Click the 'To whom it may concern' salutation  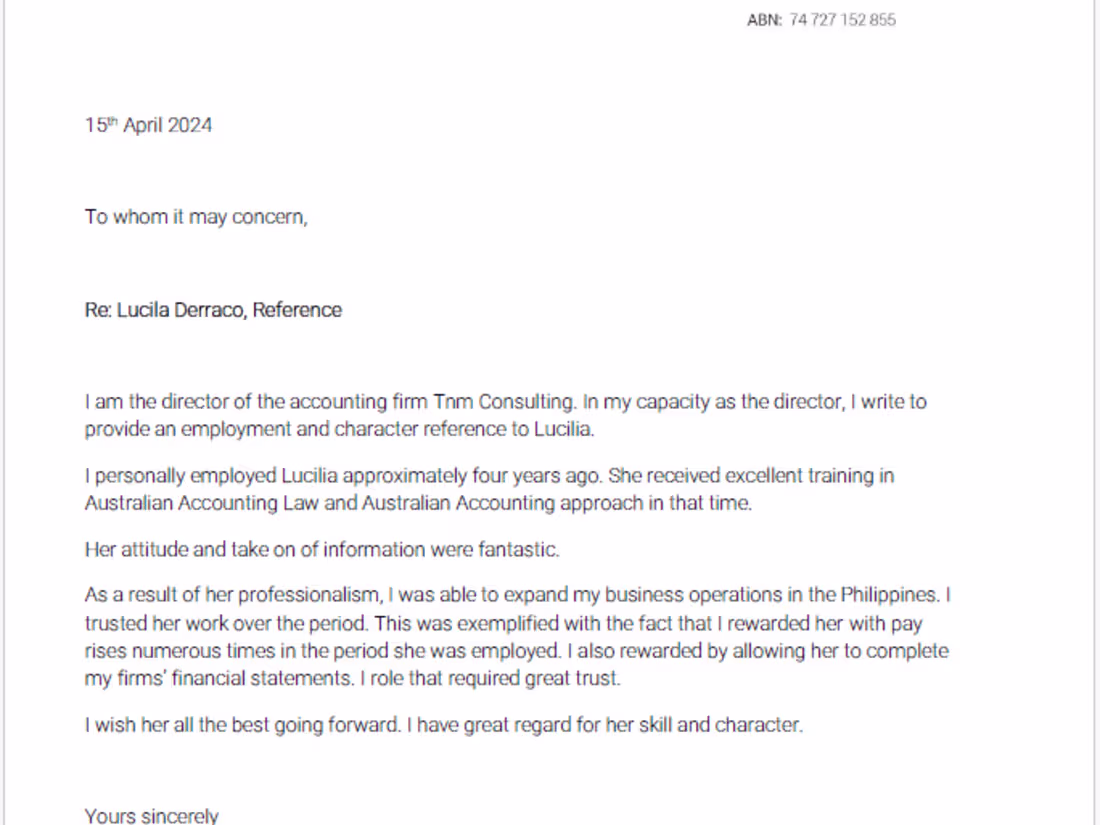pos(196,217)
